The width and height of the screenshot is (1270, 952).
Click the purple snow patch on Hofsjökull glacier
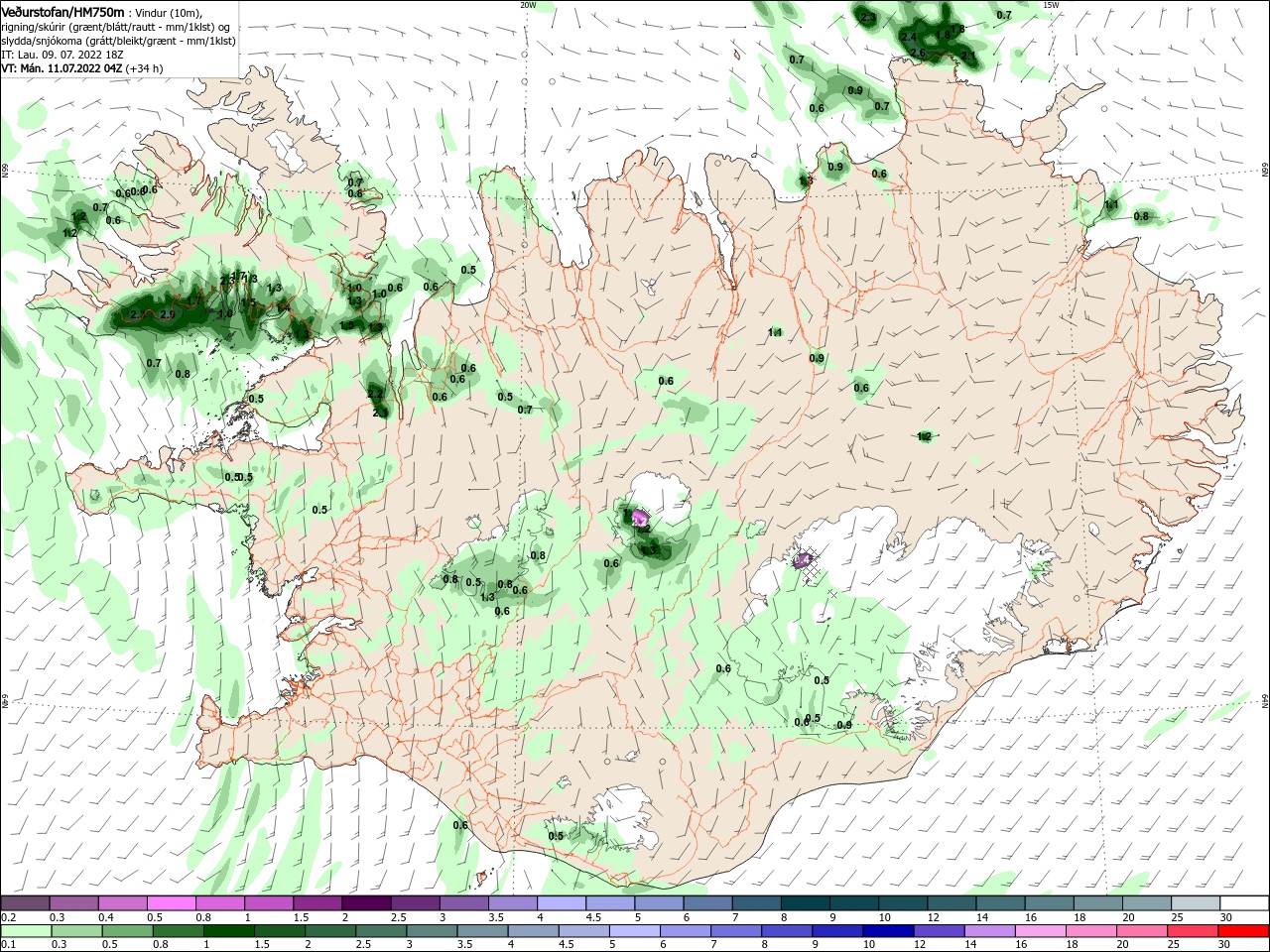coord(640,518)
